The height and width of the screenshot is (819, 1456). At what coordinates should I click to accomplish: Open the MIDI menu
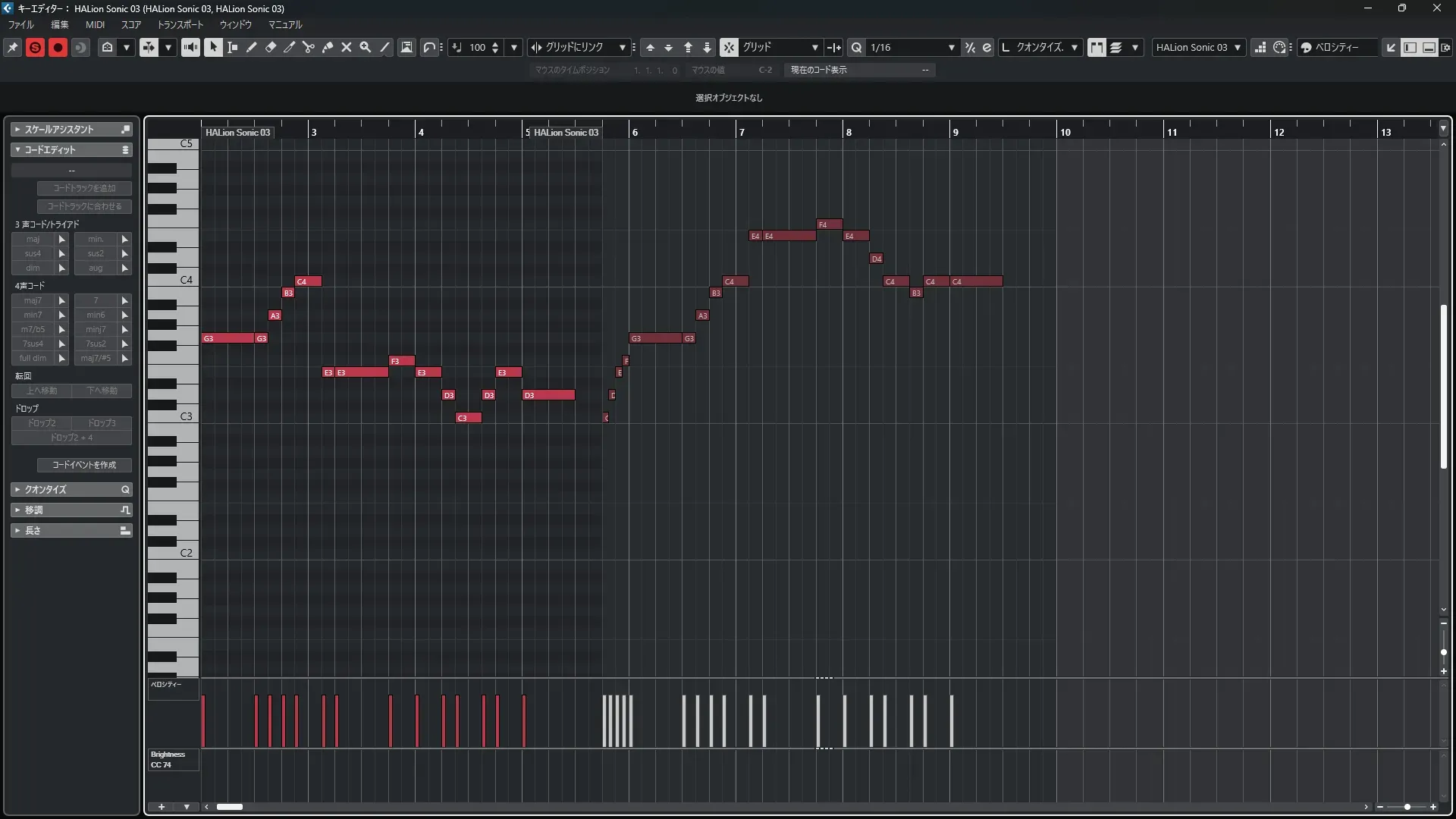click(95, 24)
